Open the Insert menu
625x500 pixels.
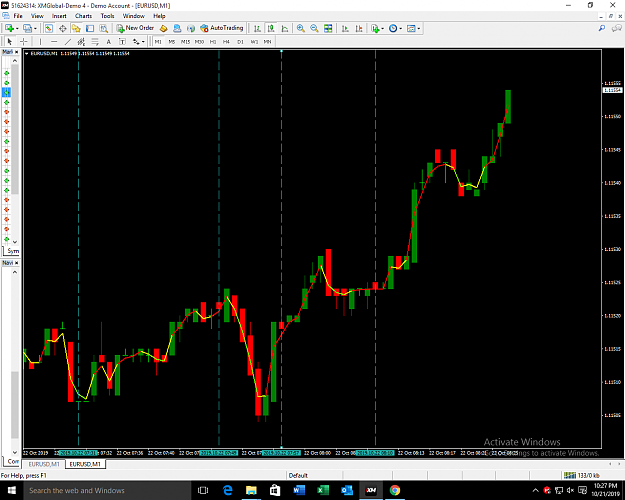click(x=59, y=16)
